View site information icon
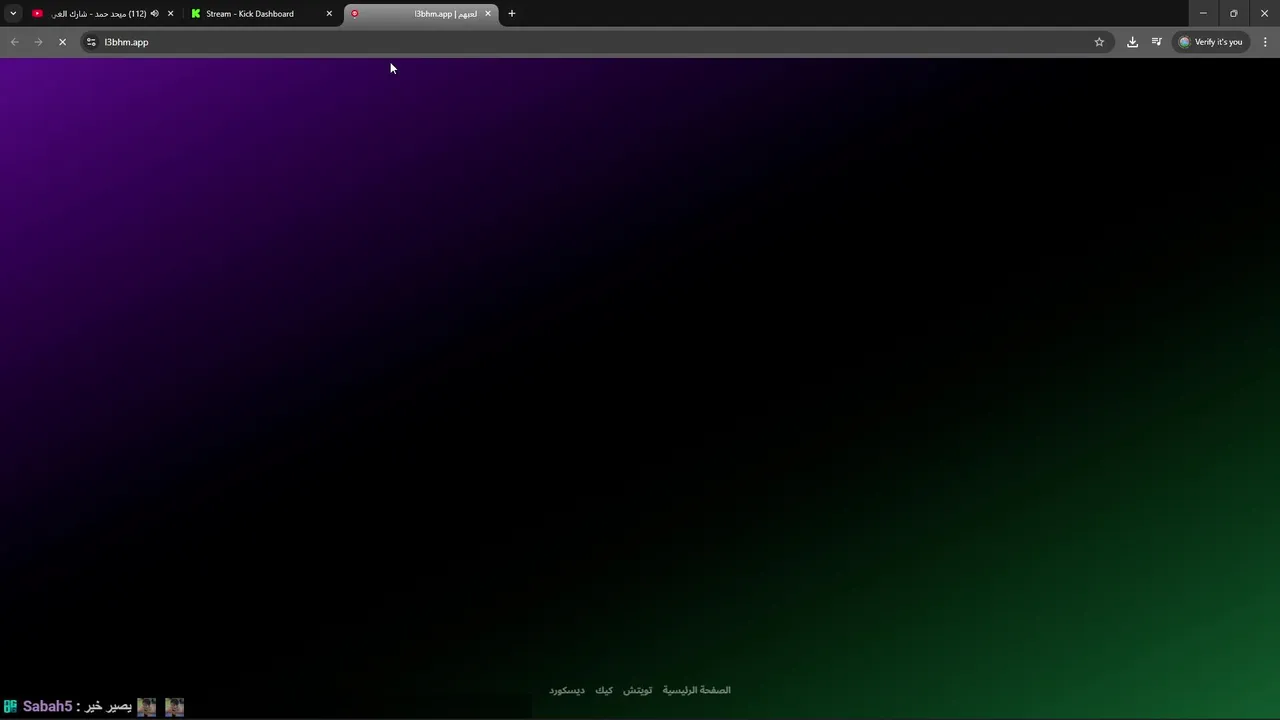The height and width of the screenshot is (720, 1280). click(x=91, y=42)
